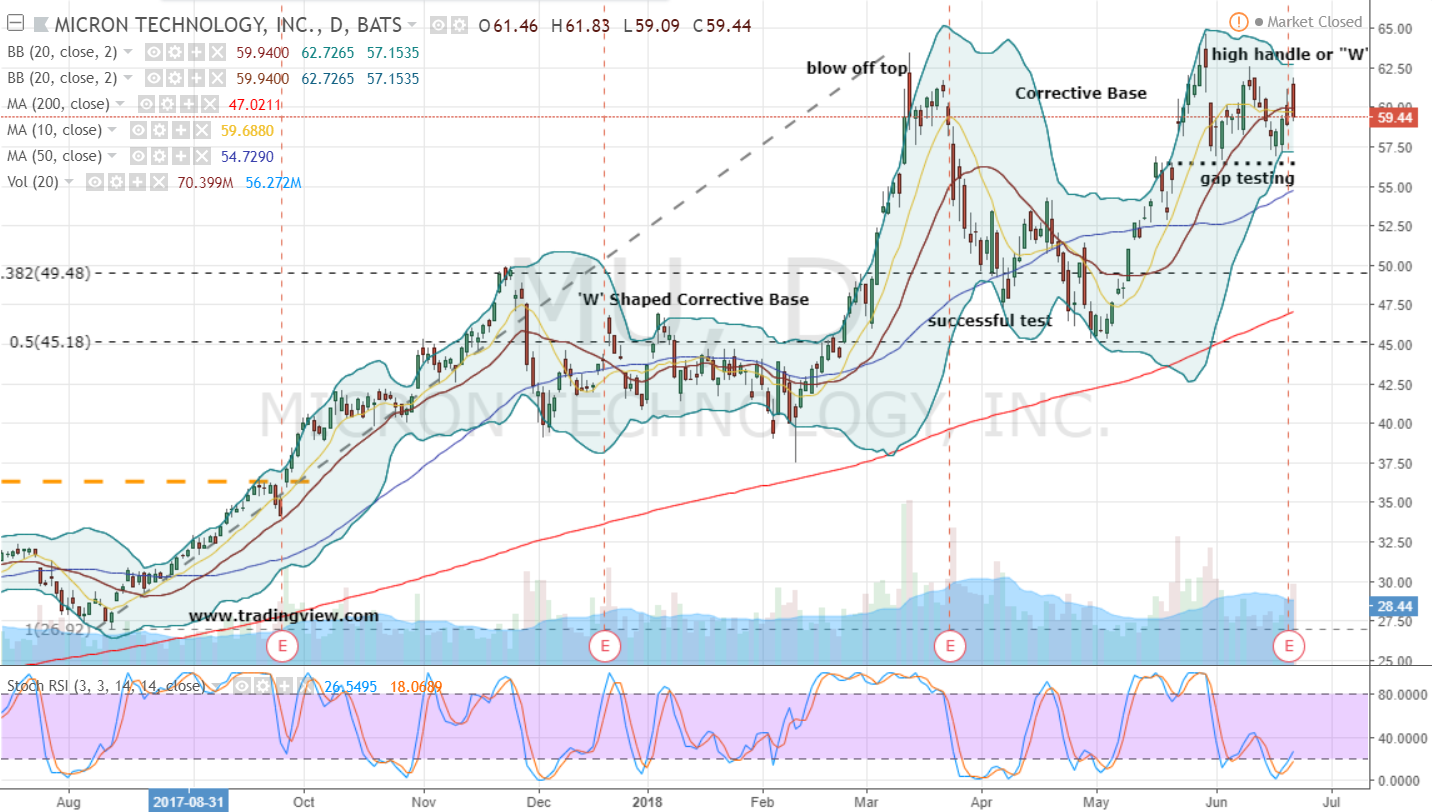1432x812 pixels.
Task: Open settings for the second BB (20, close, 2) indicator
Action: pyautogui.click(x=173, y=78)
